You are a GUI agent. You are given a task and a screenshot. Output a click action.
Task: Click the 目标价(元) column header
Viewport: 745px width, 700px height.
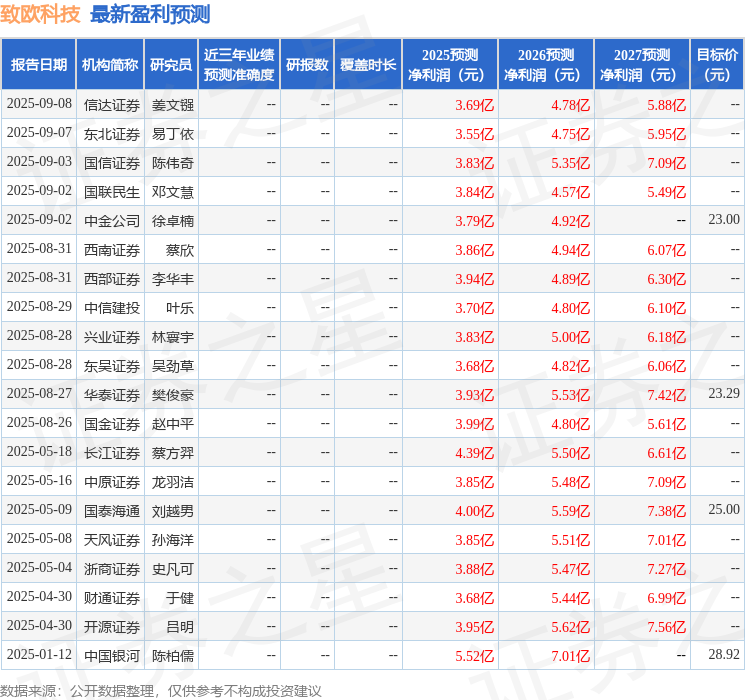(717, 65)
